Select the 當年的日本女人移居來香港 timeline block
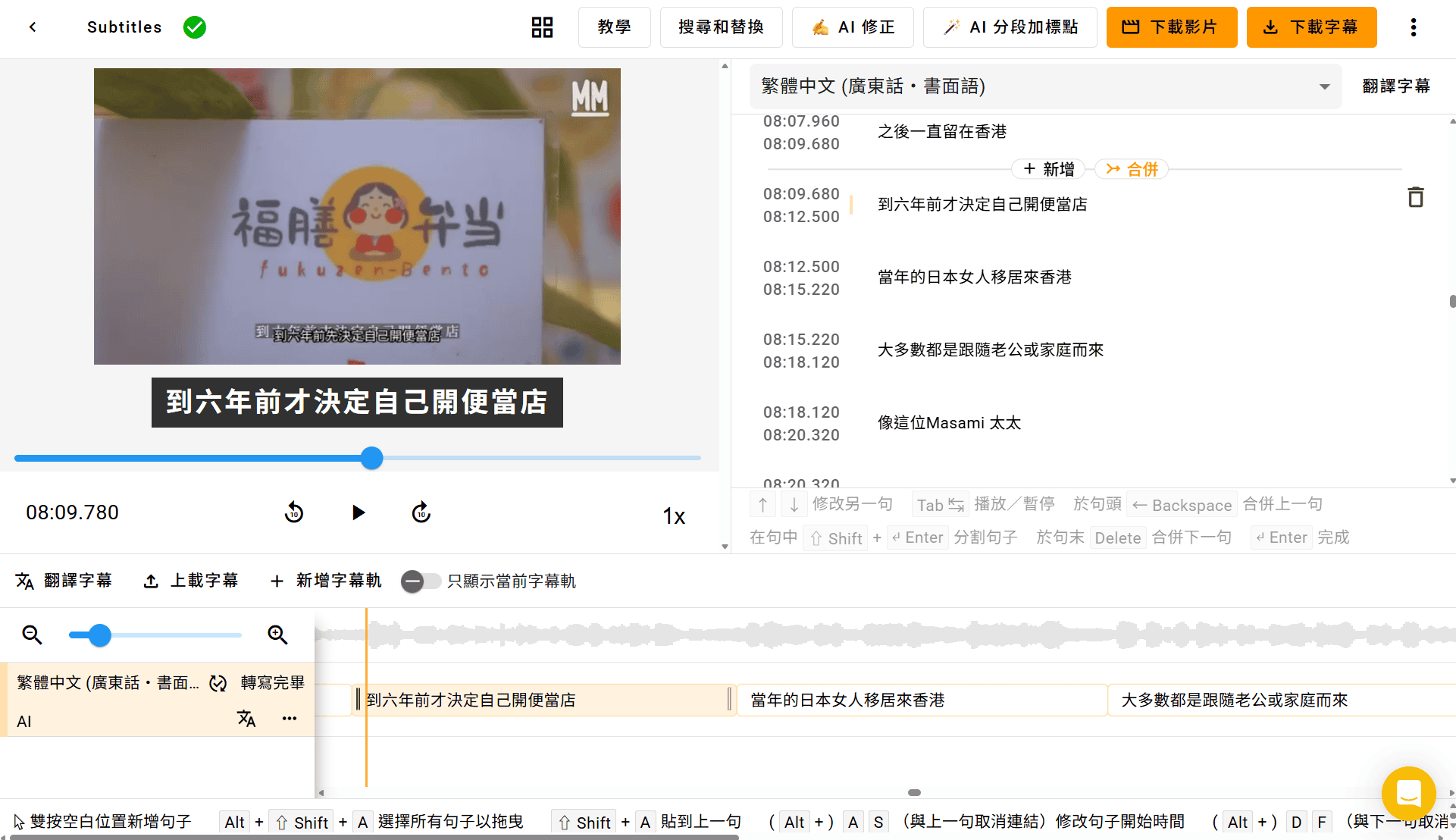This screenshot has width=1456, height=840. tap(922, 701)
